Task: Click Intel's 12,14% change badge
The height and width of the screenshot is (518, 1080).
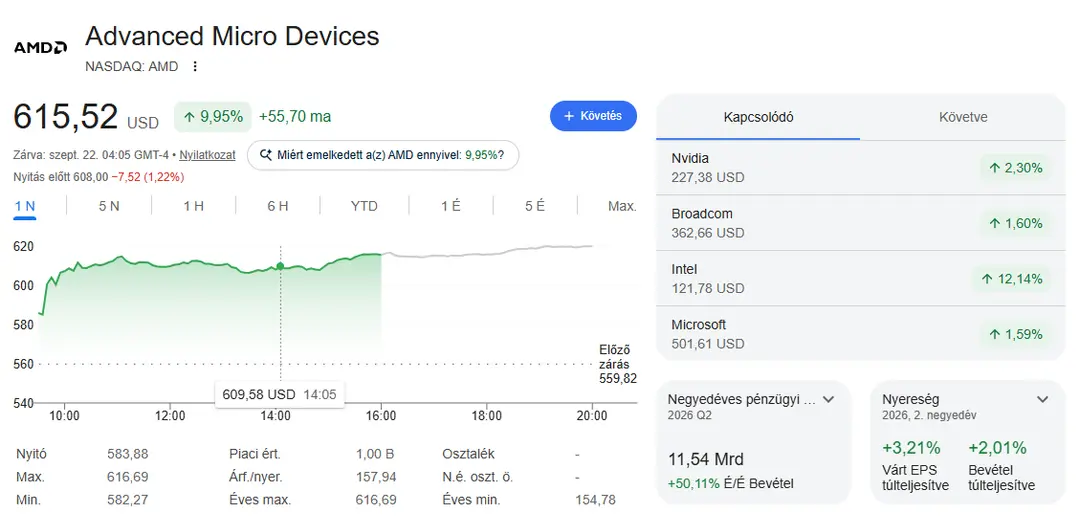Action: click(x=1011, y=279)
